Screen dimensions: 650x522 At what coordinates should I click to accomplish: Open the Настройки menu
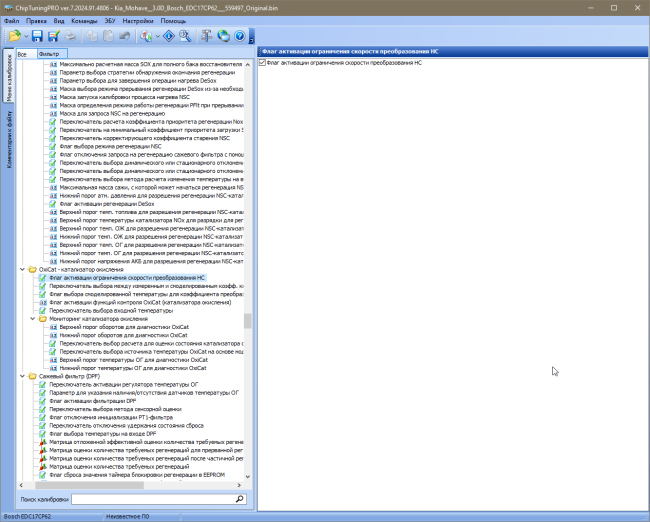(x=138, y=21)
